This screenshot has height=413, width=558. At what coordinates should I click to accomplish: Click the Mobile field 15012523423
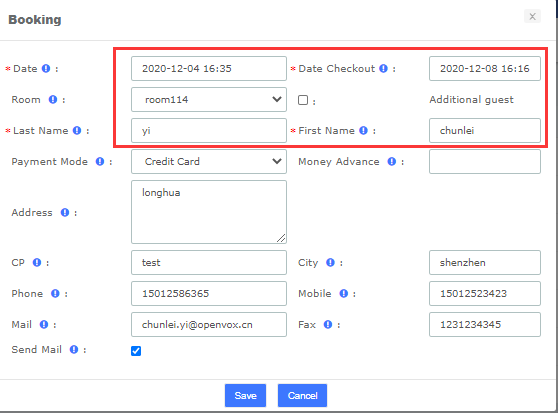click(485, 293)
